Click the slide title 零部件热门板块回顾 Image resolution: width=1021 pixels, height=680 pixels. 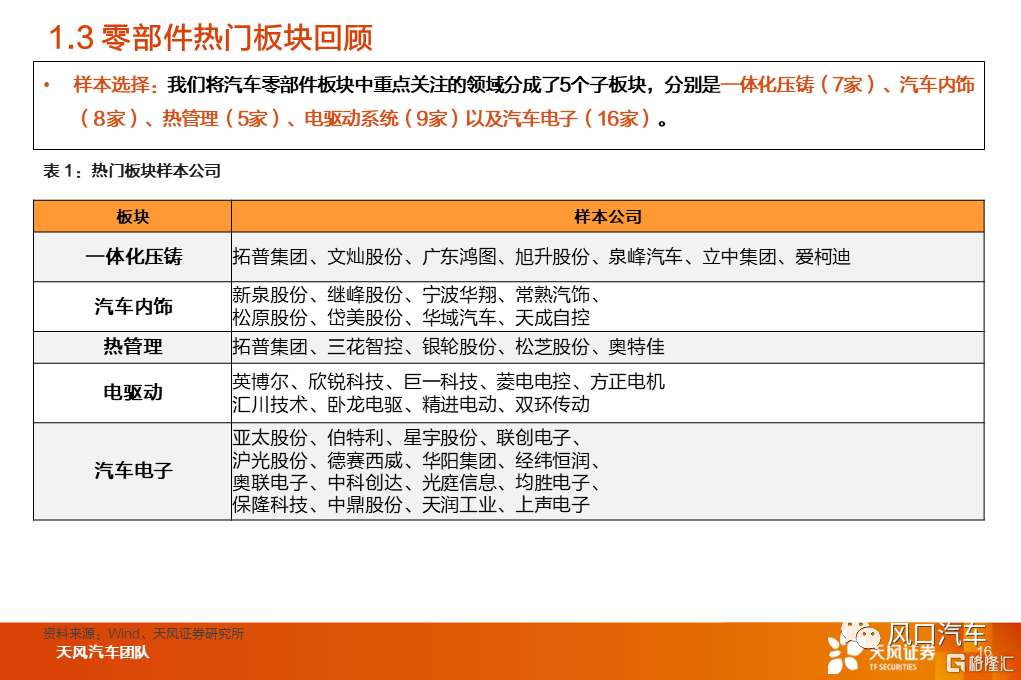[x=237, y=38]
